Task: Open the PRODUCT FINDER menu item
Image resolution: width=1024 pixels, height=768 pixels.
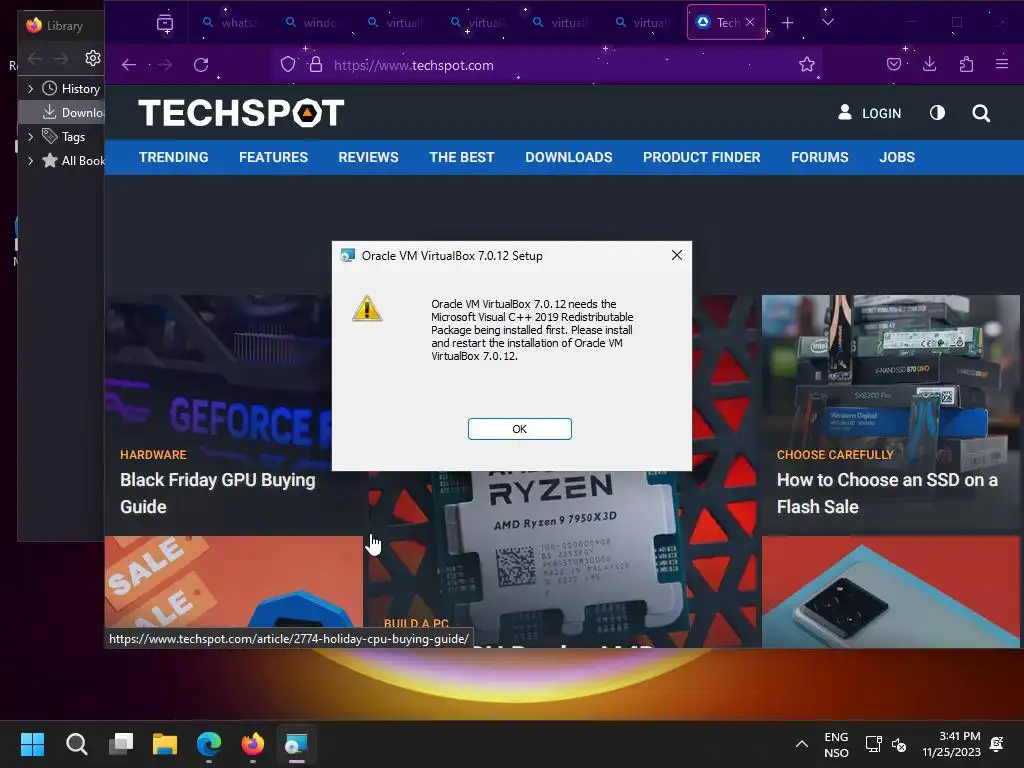Action: coord(701,157)
